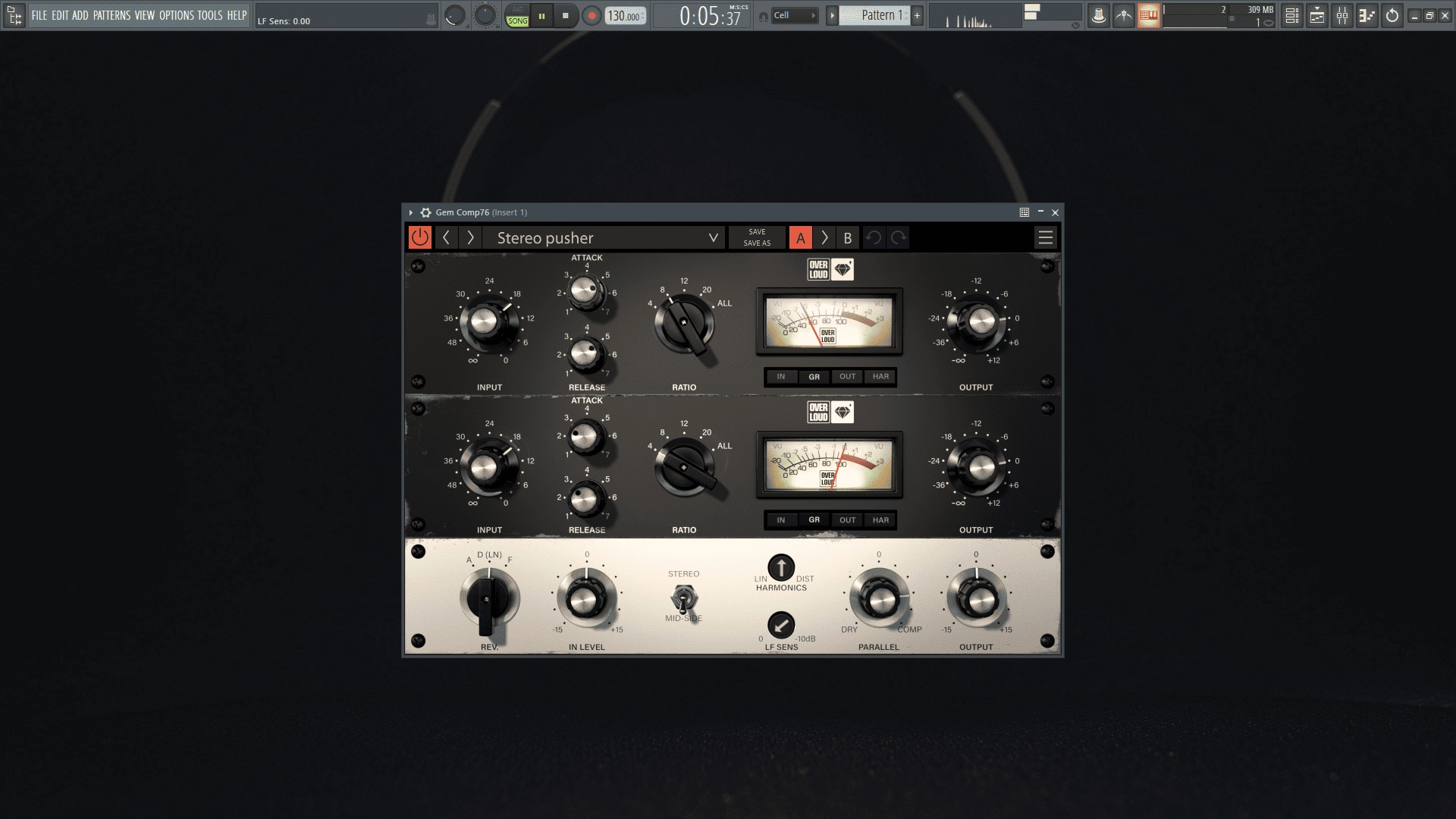
Task: Open the PATTERNS menu
Action: click(111, 15)
